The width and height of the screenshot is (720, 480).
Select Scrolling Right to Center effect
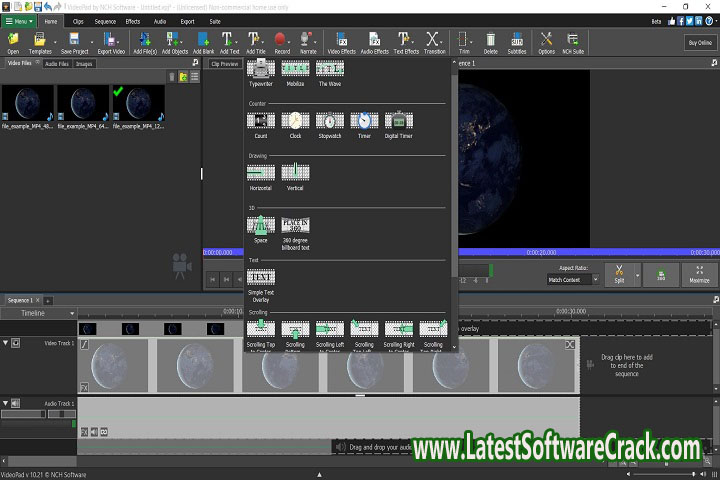tap(399, 336)
